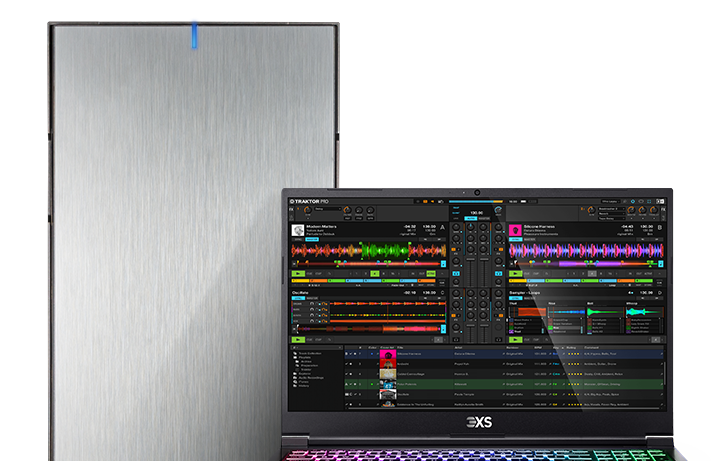Select the Silicone Harness track row
This screenshot has width=720, height=461.
pyautogui.click(x=504, y=354)
